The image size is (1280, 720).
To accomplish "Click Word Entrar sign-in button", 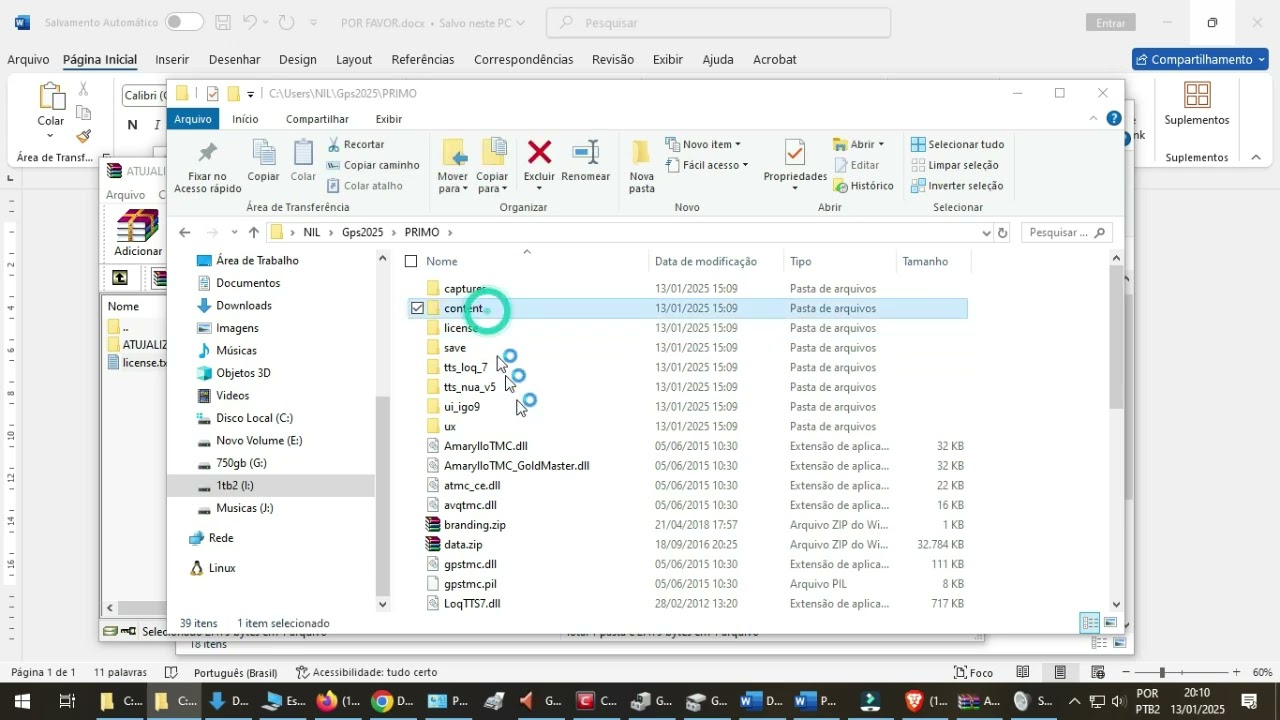I will click(x=1111, y=22).
